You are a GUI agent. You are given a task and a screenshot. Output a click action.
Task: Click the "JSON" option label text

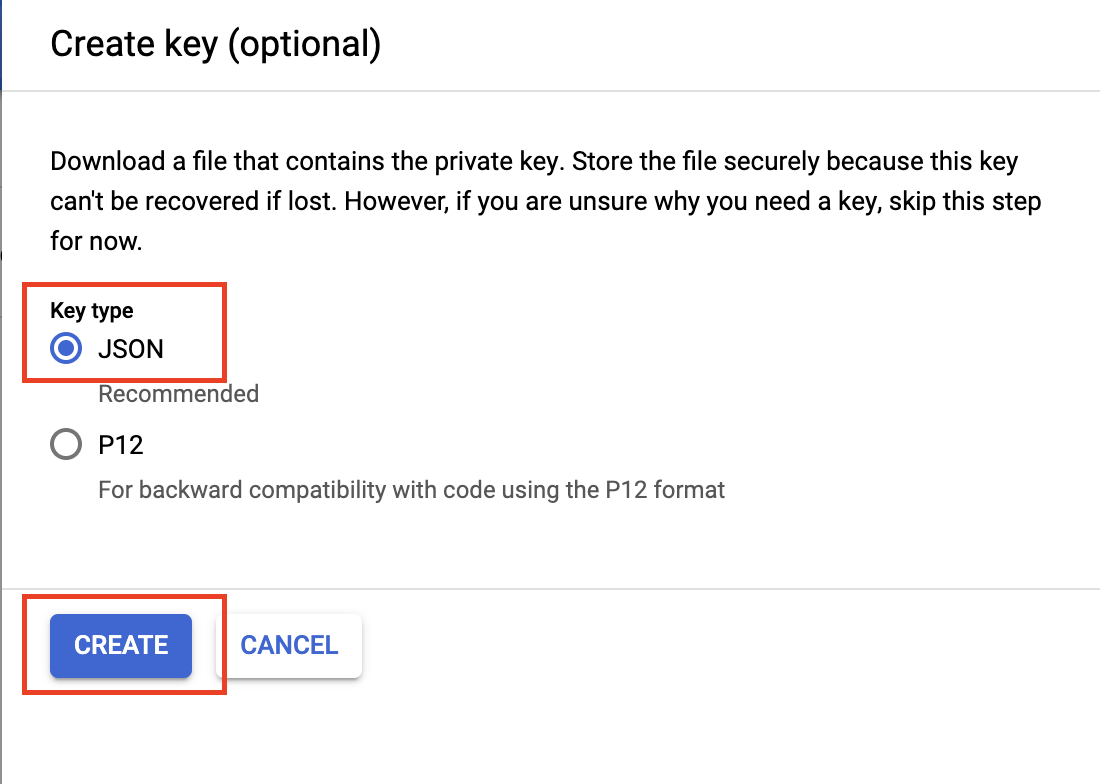(x=131, y=349)
